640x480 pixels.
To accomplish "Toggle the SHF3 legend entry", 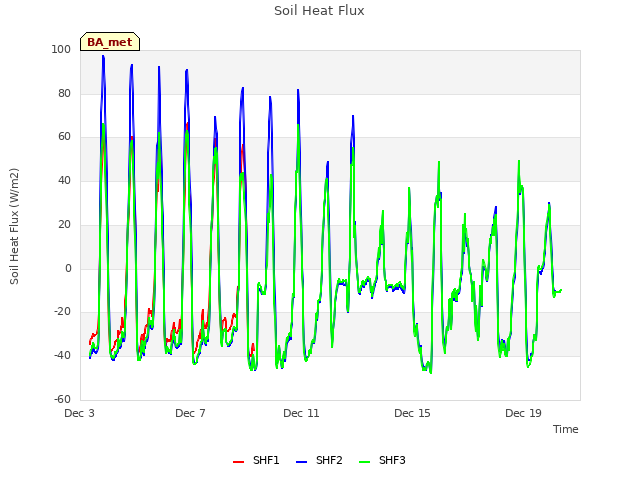I will click(382, 460).
